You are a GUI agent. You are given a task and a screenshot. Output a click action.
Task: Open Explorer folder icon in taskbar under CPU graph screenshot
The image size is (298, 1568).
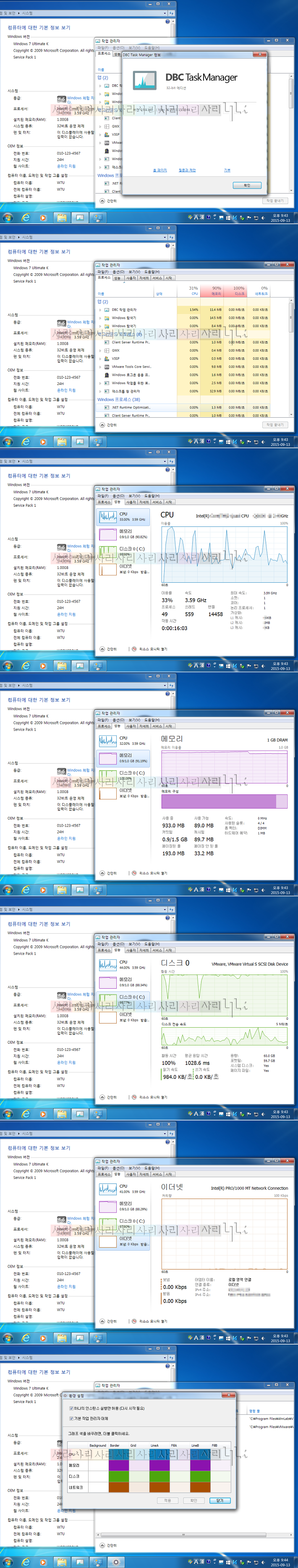61,665
